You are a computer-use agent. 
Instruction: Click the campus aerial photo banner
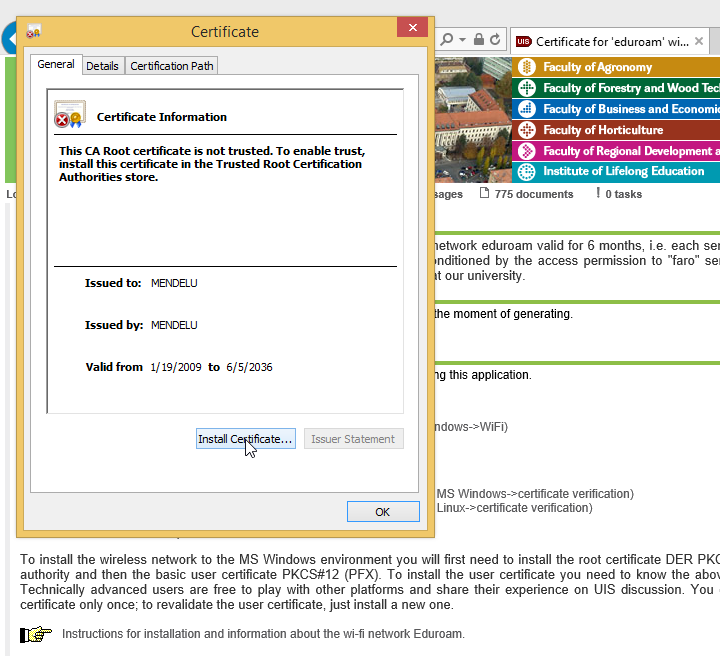(473, 119)
